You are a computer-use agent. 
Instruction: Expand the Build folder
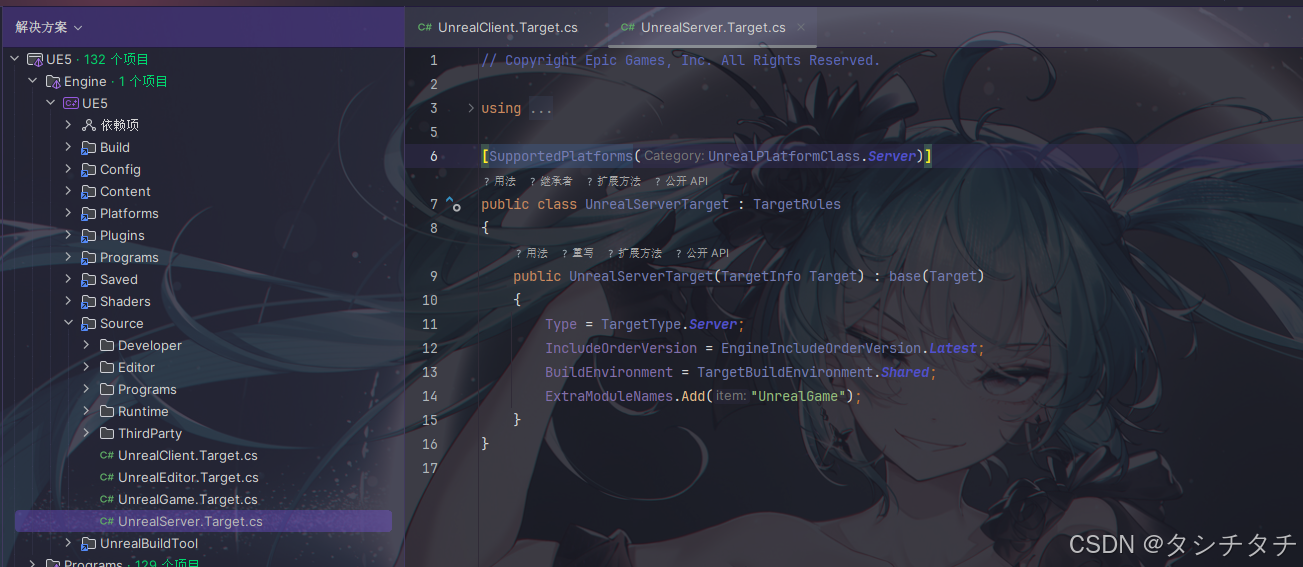click(x=68, y=148)
